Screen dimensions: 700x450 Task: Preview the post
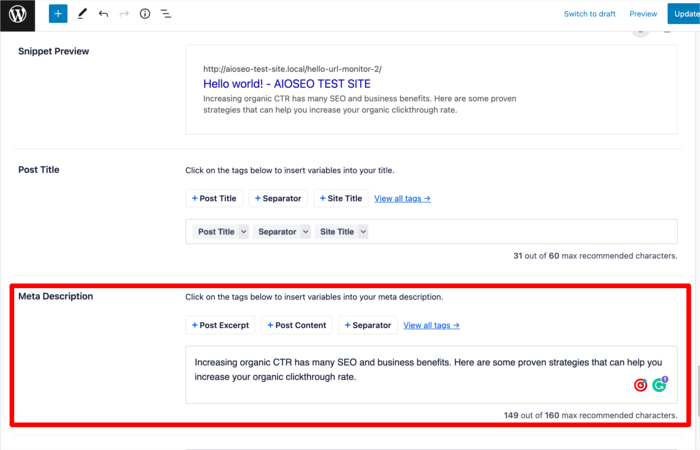643,14
